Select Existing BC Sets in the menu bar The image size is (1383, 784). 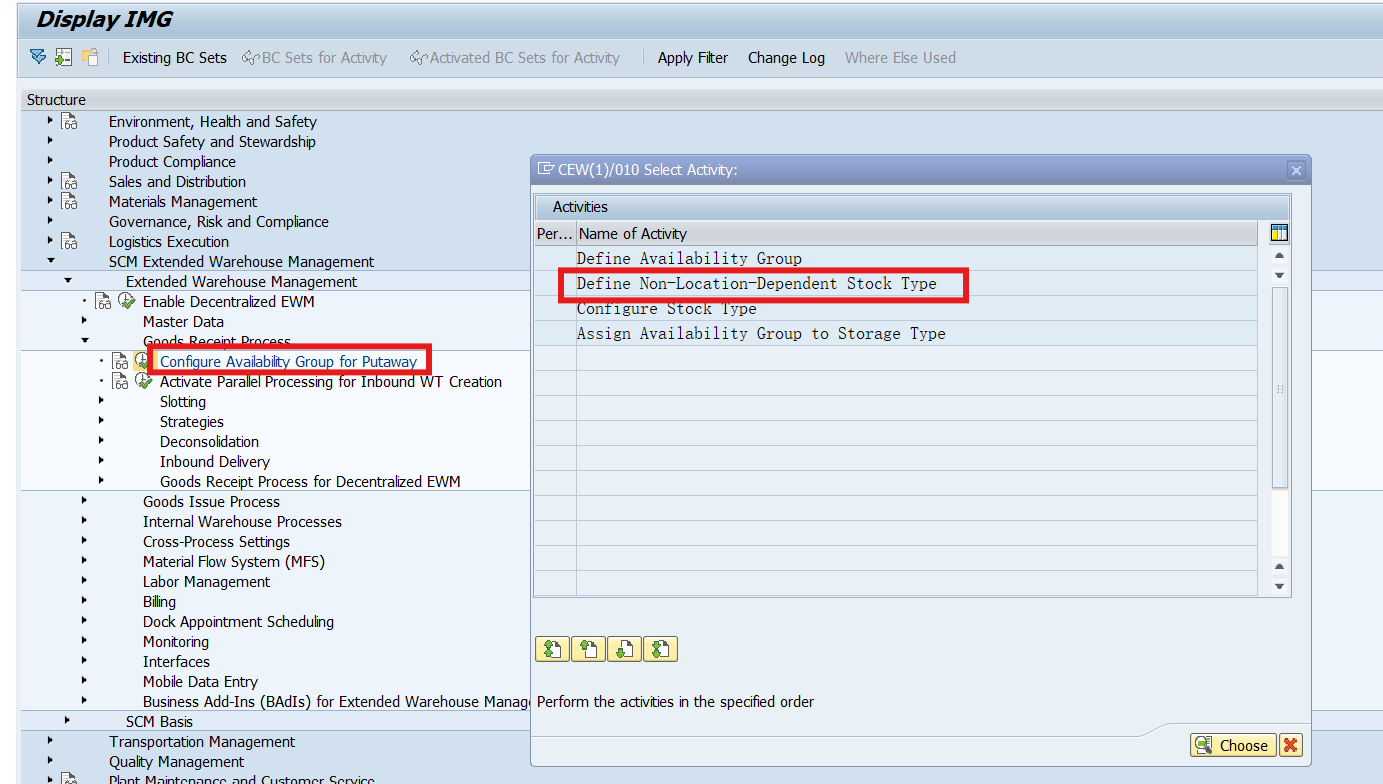pos(174,57)
